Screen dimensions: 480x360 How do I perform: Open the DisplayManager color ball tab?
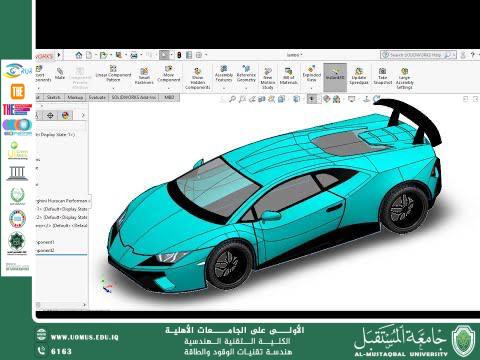click(65, 115)
